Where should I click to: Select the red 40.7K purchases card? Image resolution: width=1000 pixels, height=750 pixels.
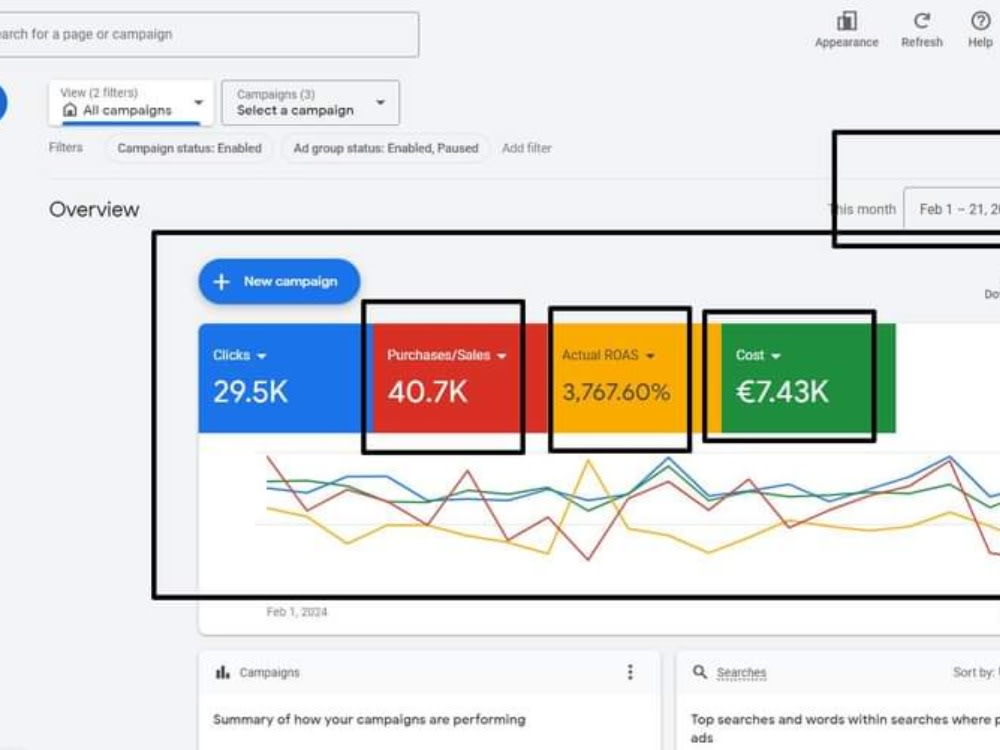[460, 378]
